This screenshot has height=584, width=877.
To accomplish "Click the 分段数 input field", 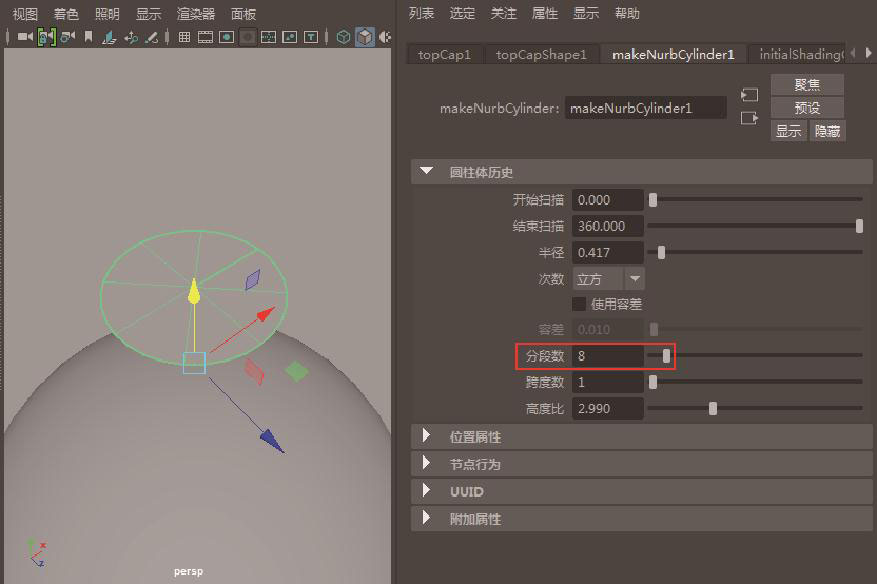I will tap(608, 356).
